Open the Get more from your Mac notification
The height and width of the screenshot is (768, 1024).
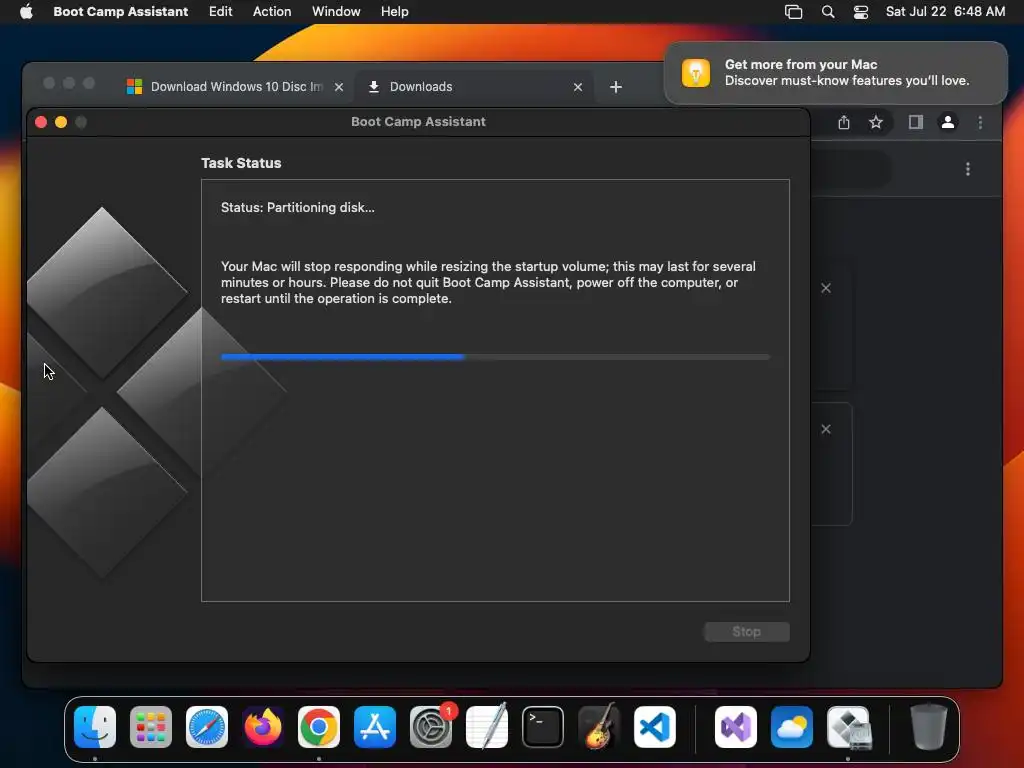[835, 72]
